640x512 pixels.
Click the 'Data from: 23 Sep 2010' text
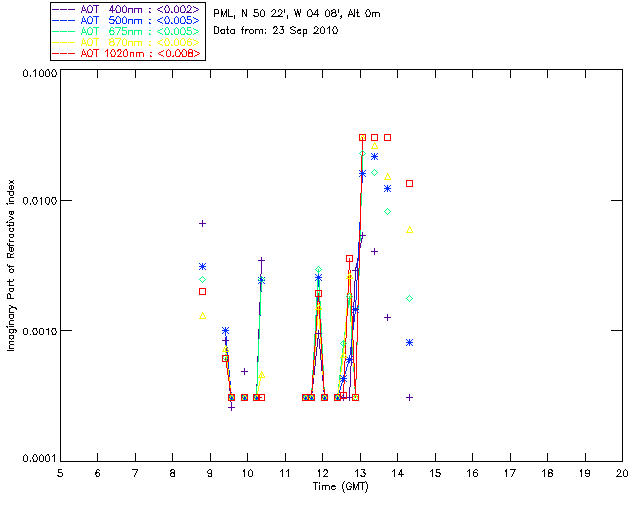click(x=276, y=31)
